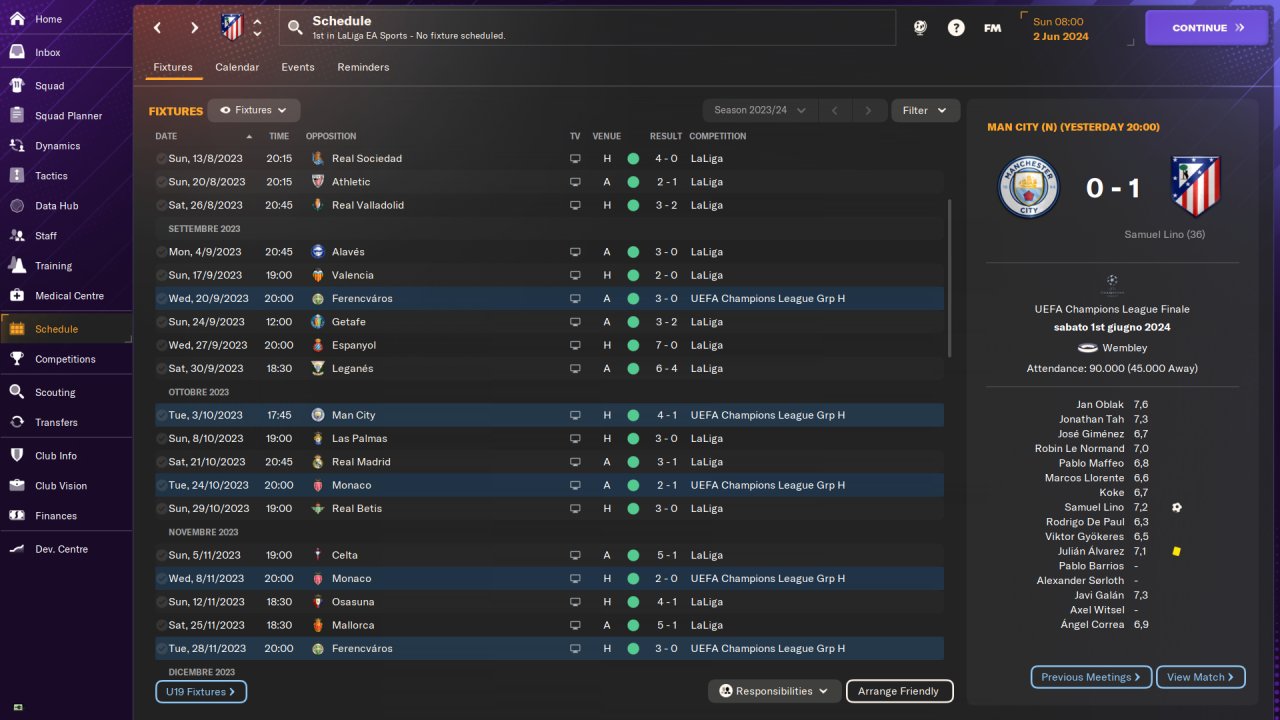Click the TV icon for Real Sociedad fixture
Image resolution: width=1280 pixels, height=720 pixels.
click(x=575, y=158)
